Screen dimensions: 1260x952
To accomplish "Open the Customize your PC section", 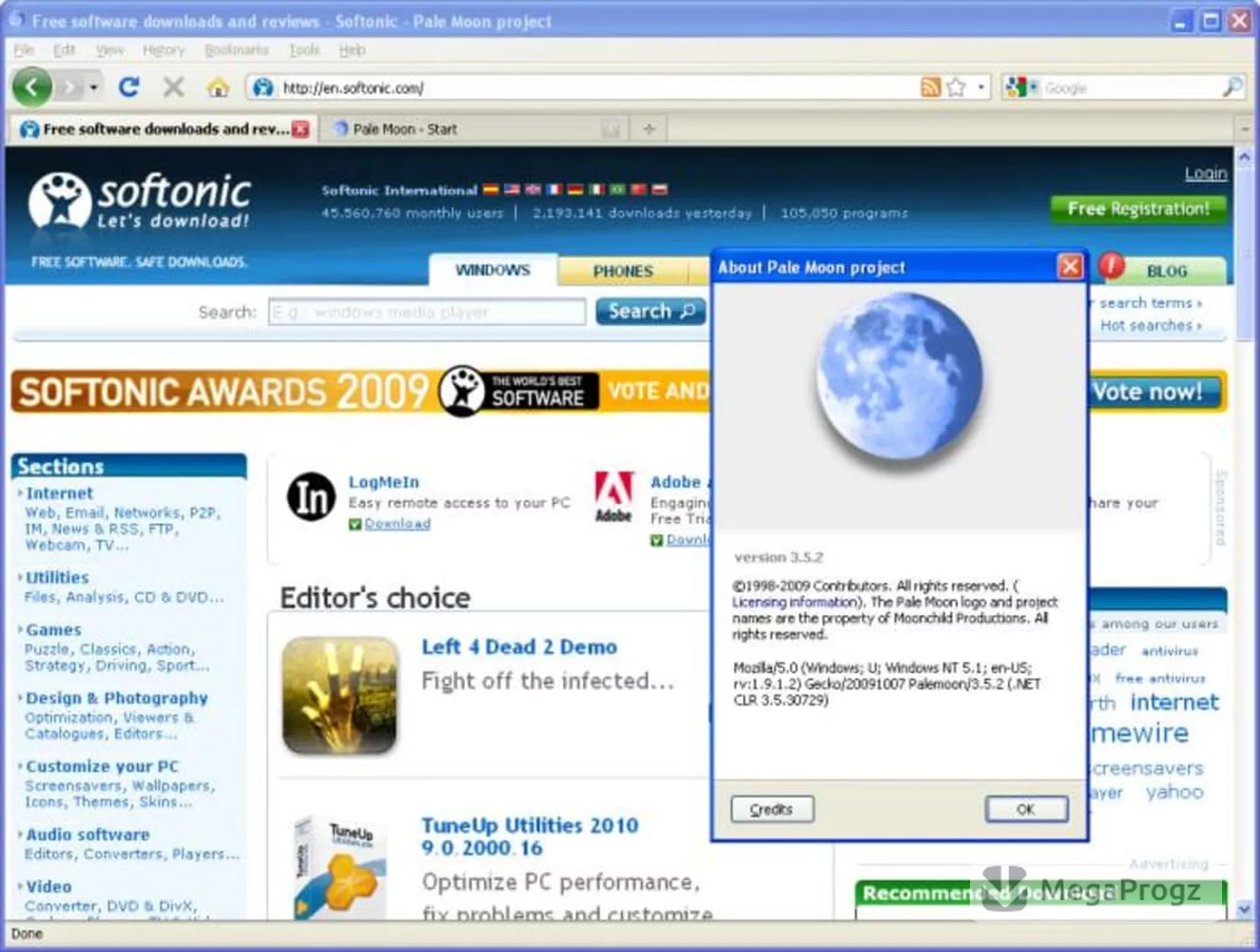I will pos(102,766).
